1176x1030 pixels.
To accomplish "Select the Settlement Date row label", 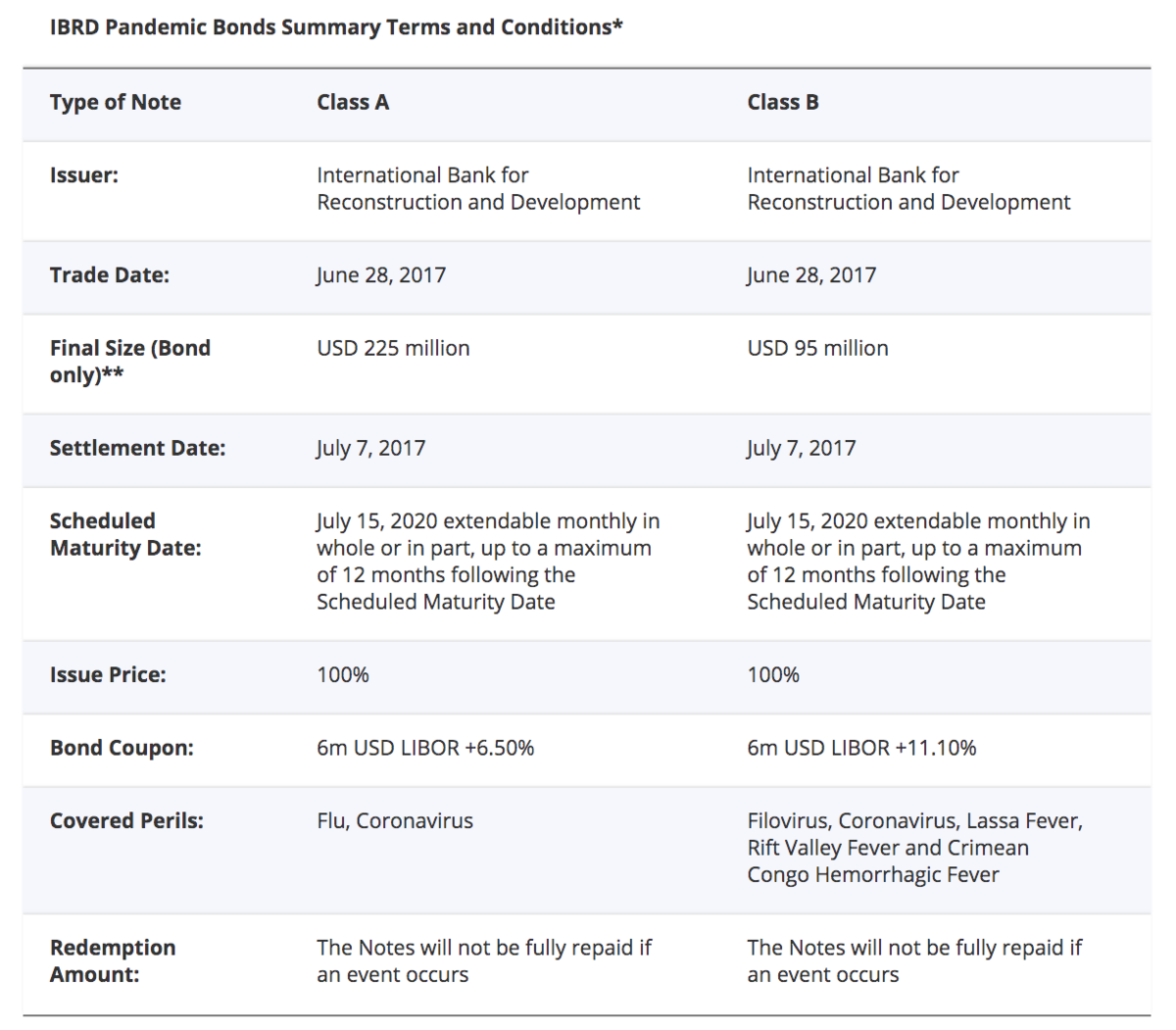I will (137, 448).
